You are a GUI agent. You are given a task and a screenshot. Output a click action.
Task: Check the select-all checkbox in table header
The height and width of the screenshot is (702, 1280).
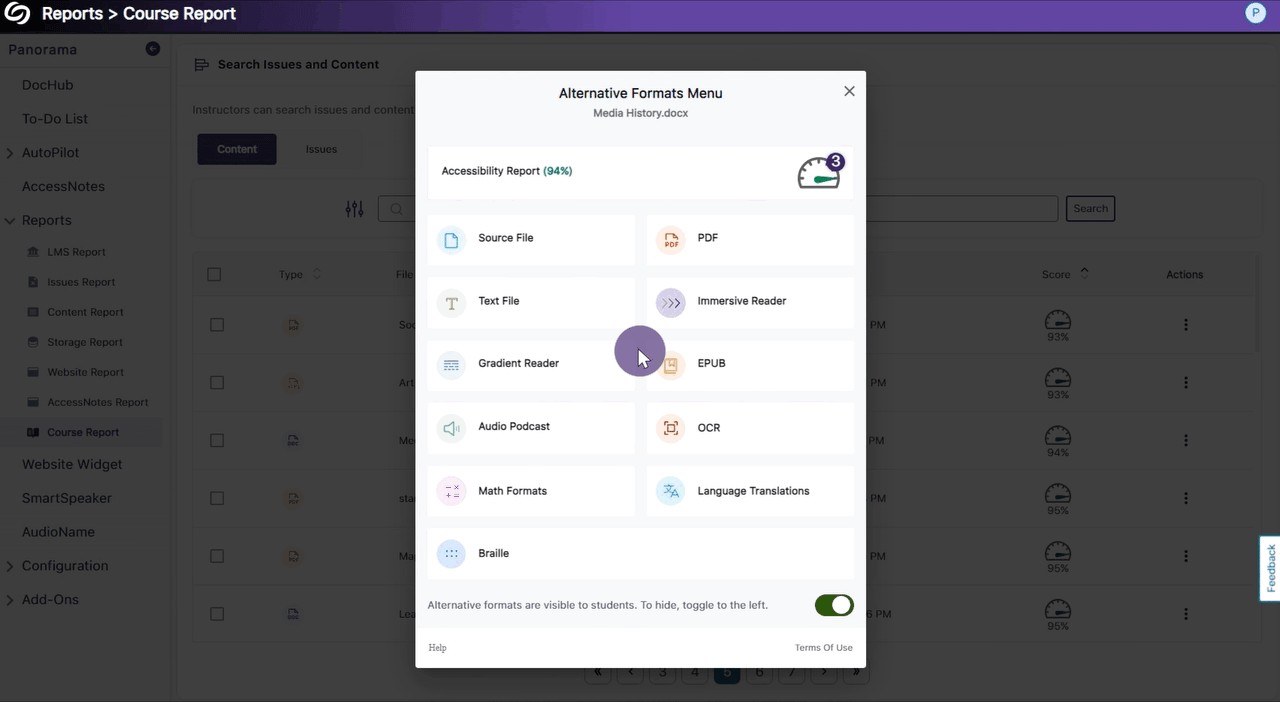tap(214, 274)
